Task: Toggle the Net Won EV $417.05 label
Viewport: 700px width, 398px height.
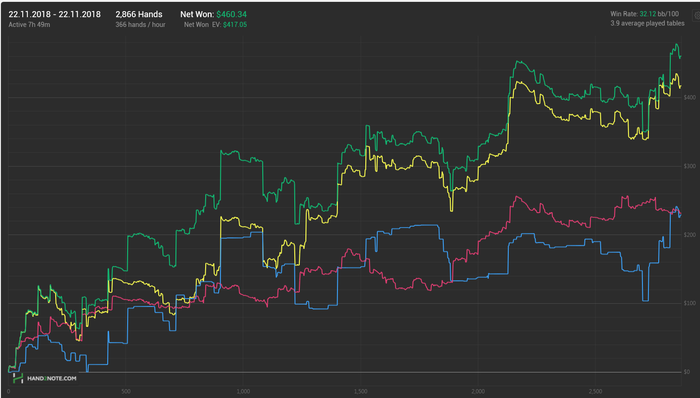Action: coord(215,25)
